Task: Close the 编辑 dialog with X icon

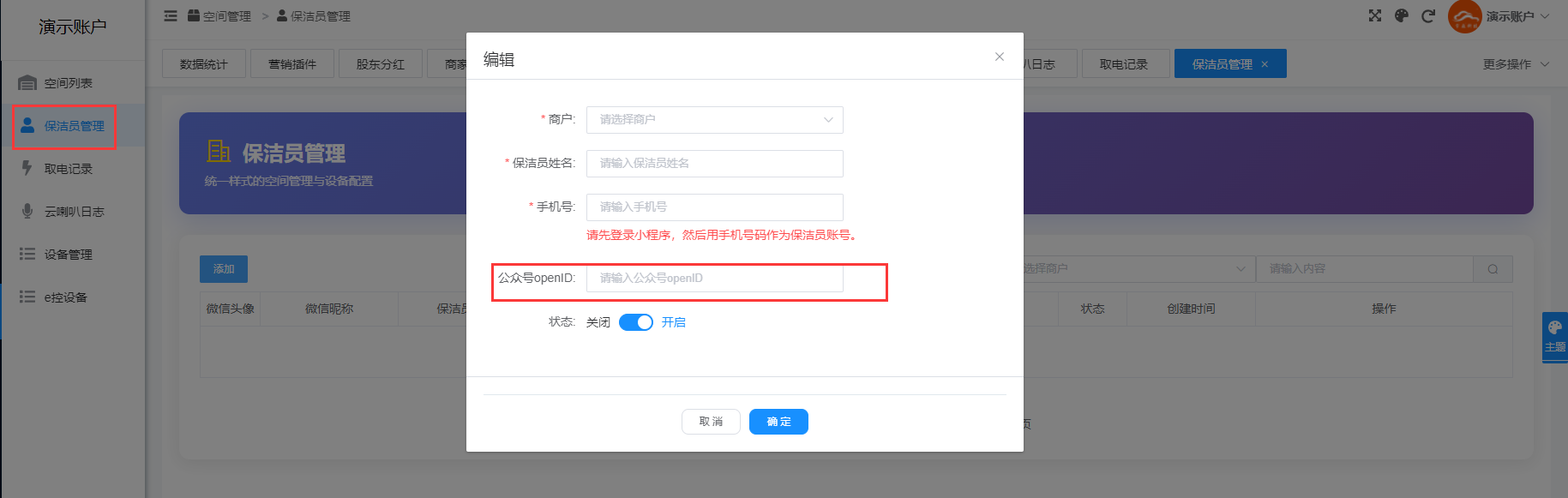Action: pos(999,57)
